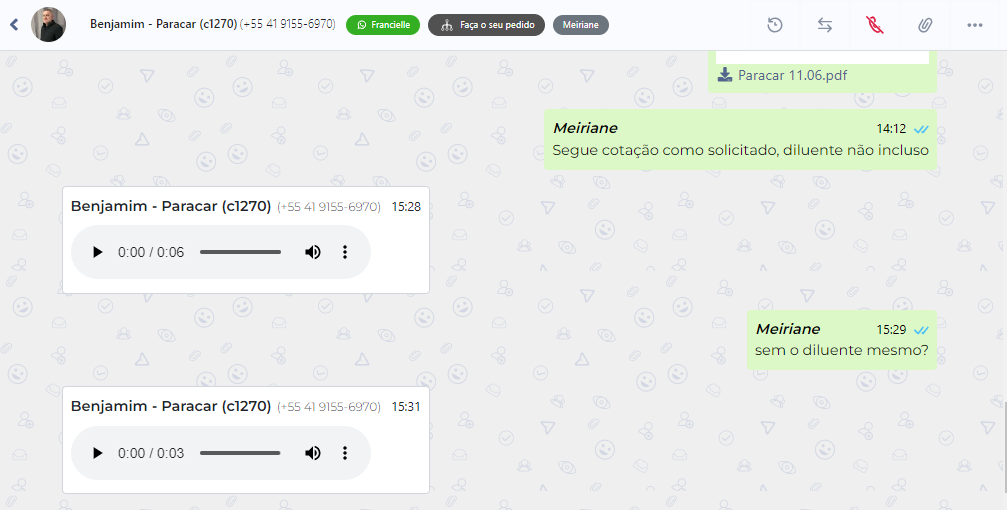
Task: Click the red end-call phone icon
Action: tap(874, 25)
